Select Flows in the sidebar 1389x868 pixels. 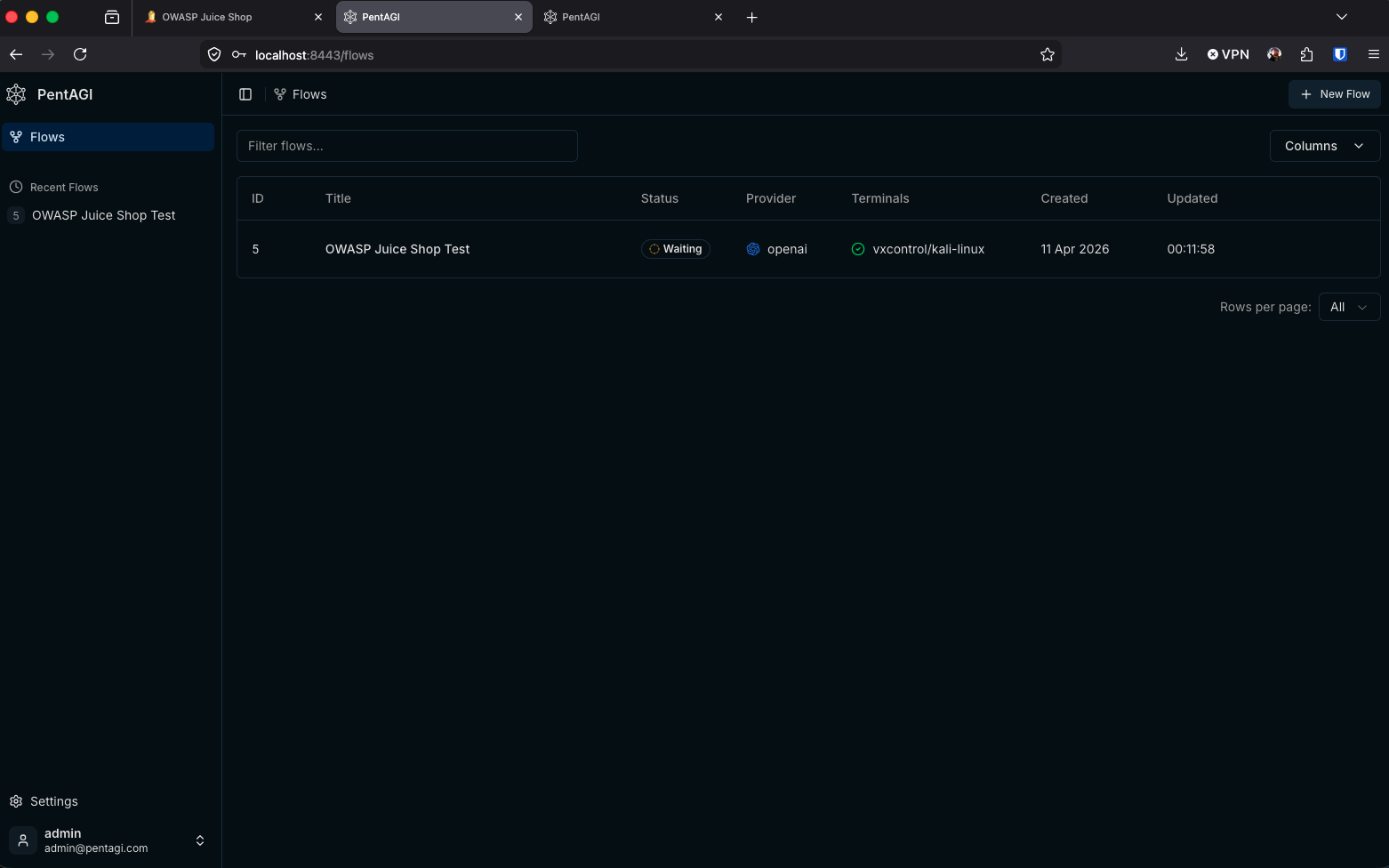(108, 137)
